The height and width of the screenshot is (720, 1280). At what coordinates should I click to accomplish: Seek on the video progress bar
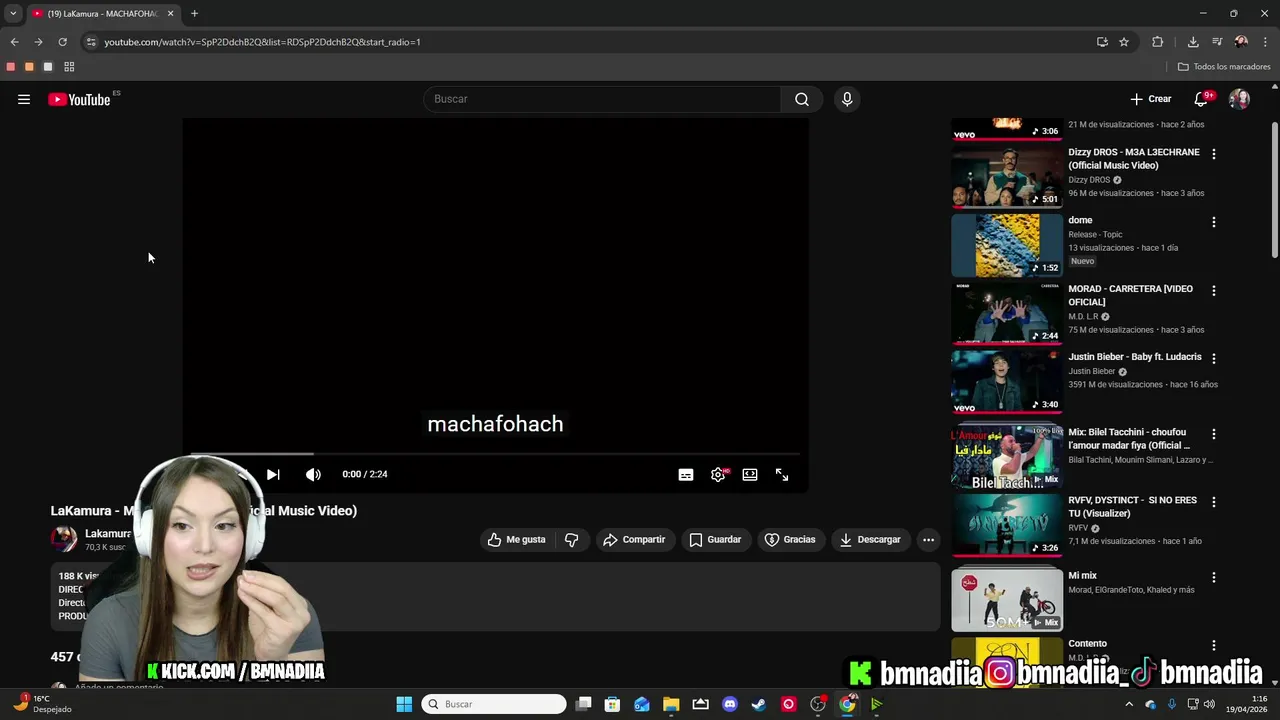click(x=495, y=454)
